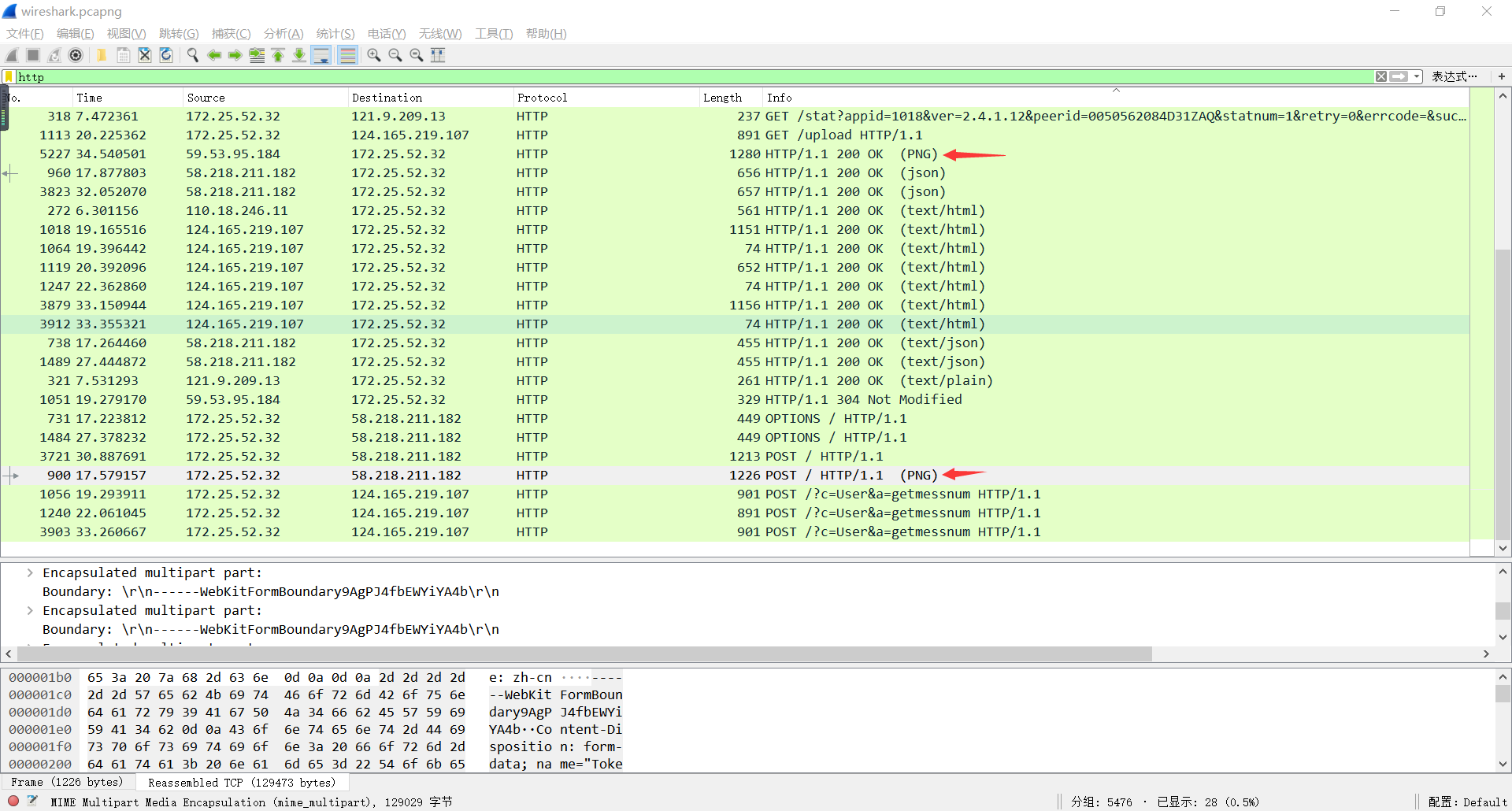The height and width of the screenshot is (811, 1512).
Task: Open capture file properties status bar icon
Action: coord(32,801)
